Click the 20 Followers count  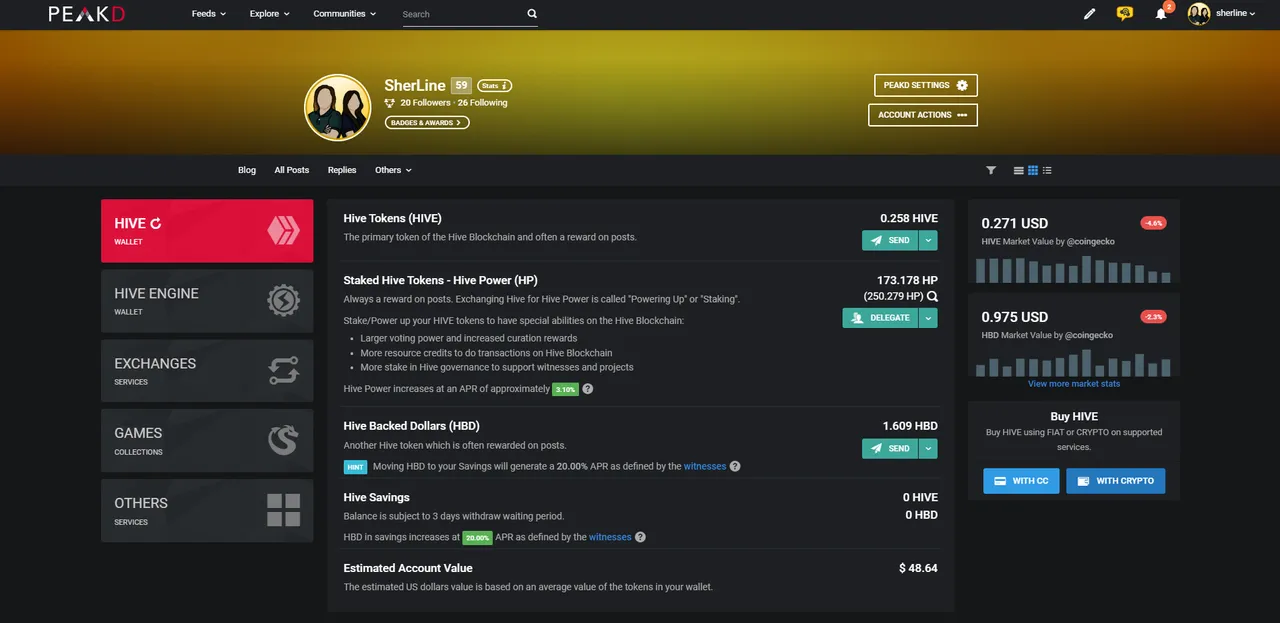426,103
